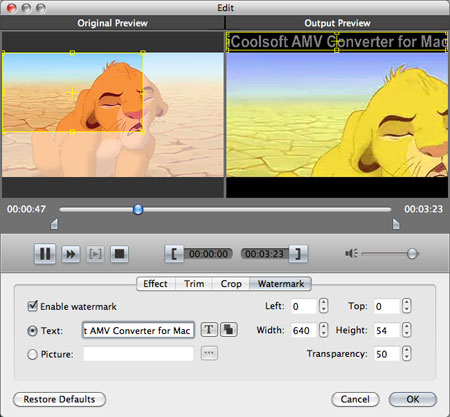
Task: Click the Picture path input field
Action: pos(138,354)
